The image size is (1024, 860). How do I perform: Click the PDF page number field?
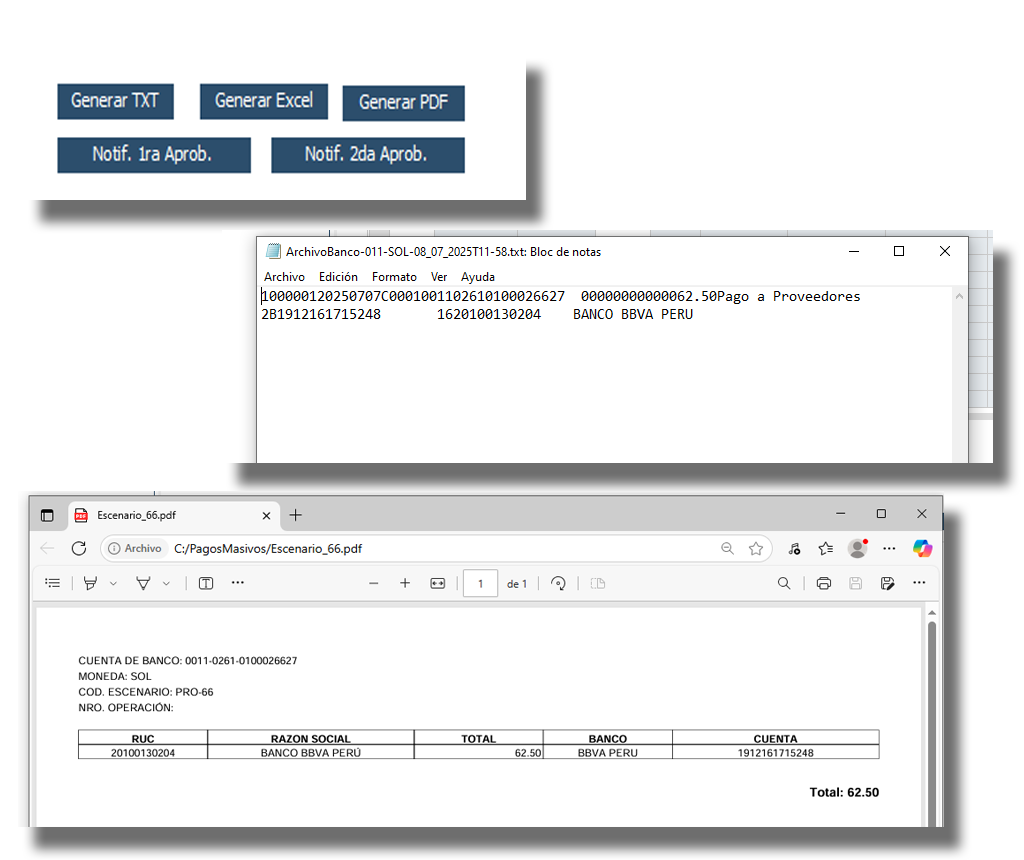click(x=480, y=583)
